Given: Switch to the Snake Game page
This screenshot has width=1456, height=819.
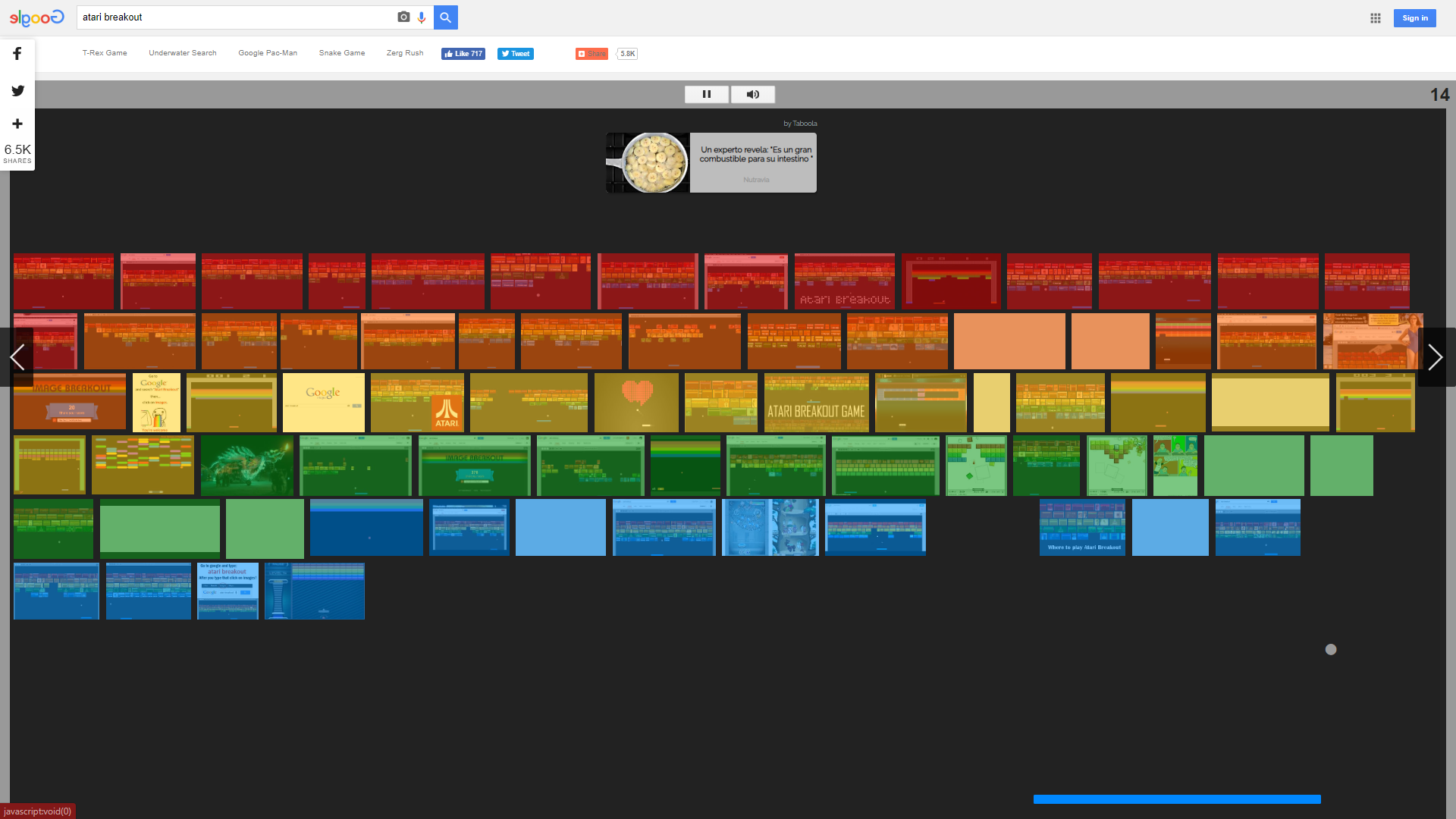Looking at the screenshot, I should (341, 52).
